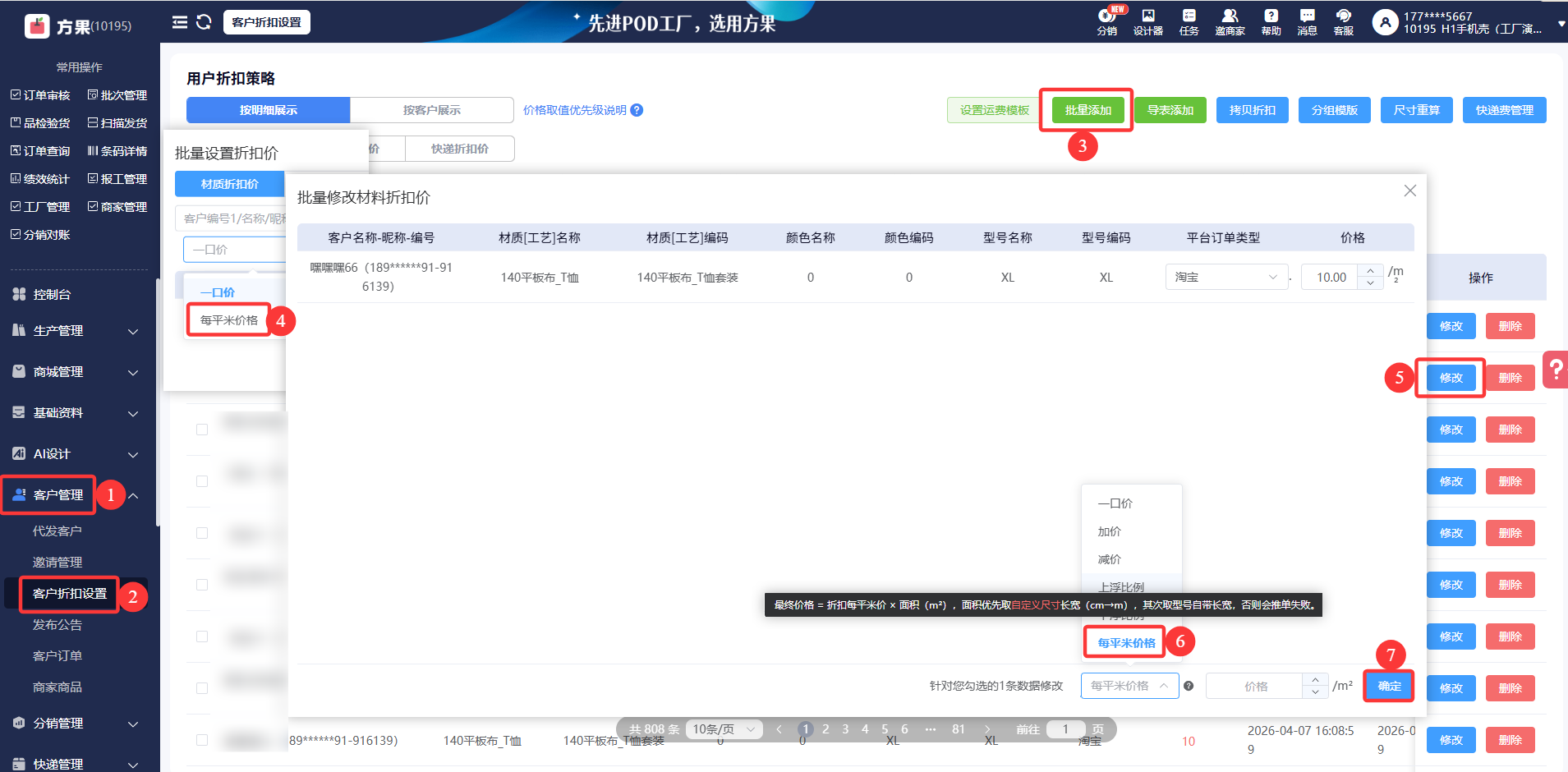Focus the footer 价格 input field
The height and width of the screenshot is (772, 1568).
pyautogui.click(x=1255, y=686)
